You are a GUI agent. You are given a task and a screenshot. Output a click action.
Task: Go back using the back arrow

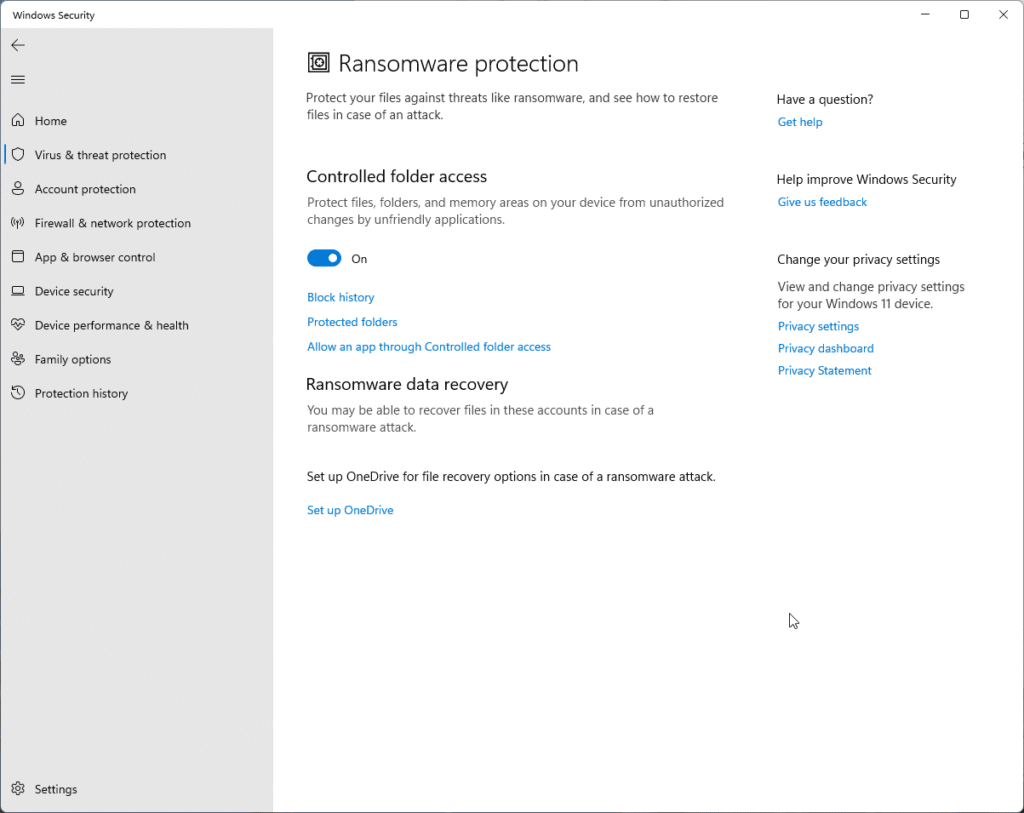(18, 45)
